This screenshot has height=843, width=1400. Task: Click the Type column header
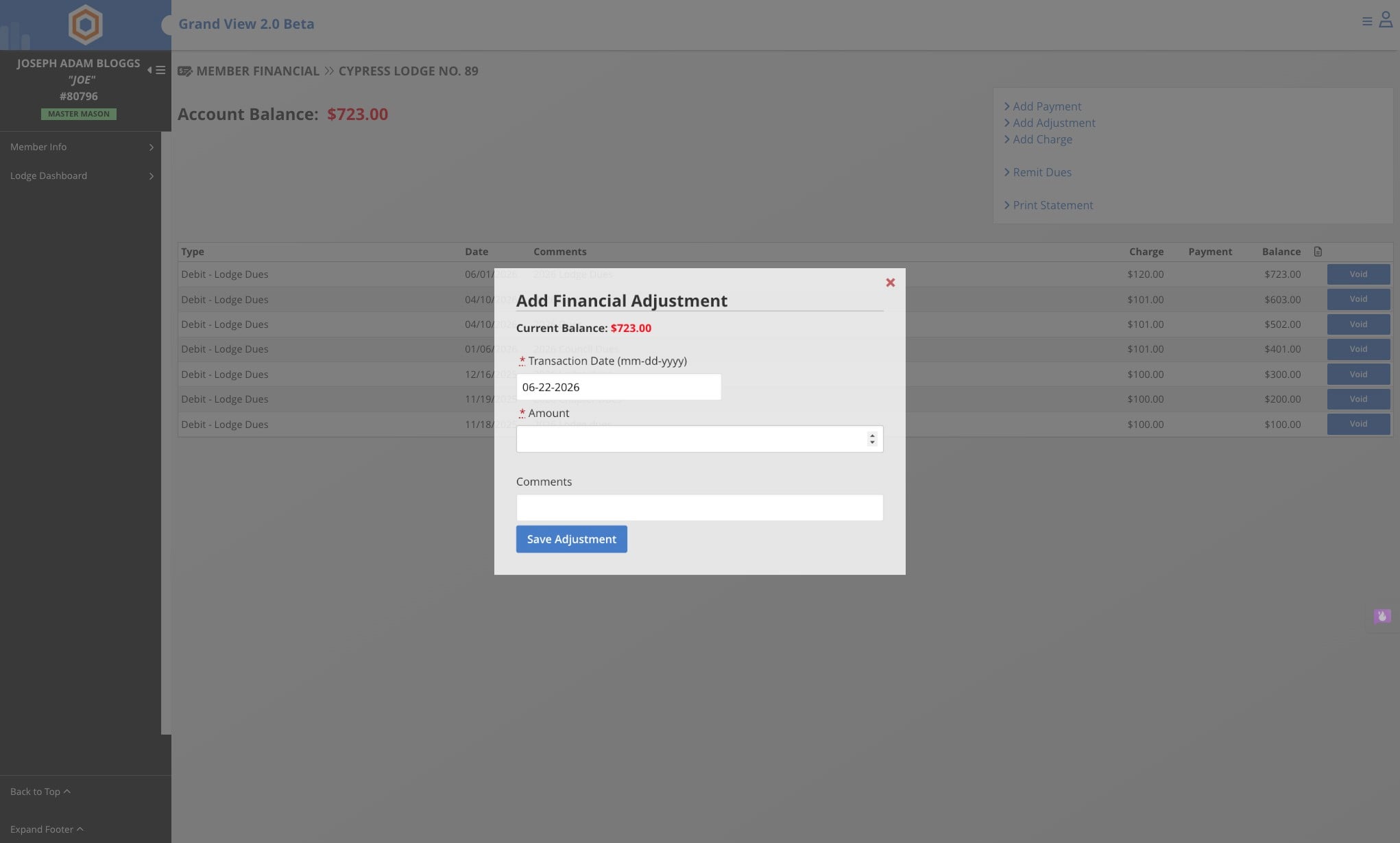tap(193, 252)
